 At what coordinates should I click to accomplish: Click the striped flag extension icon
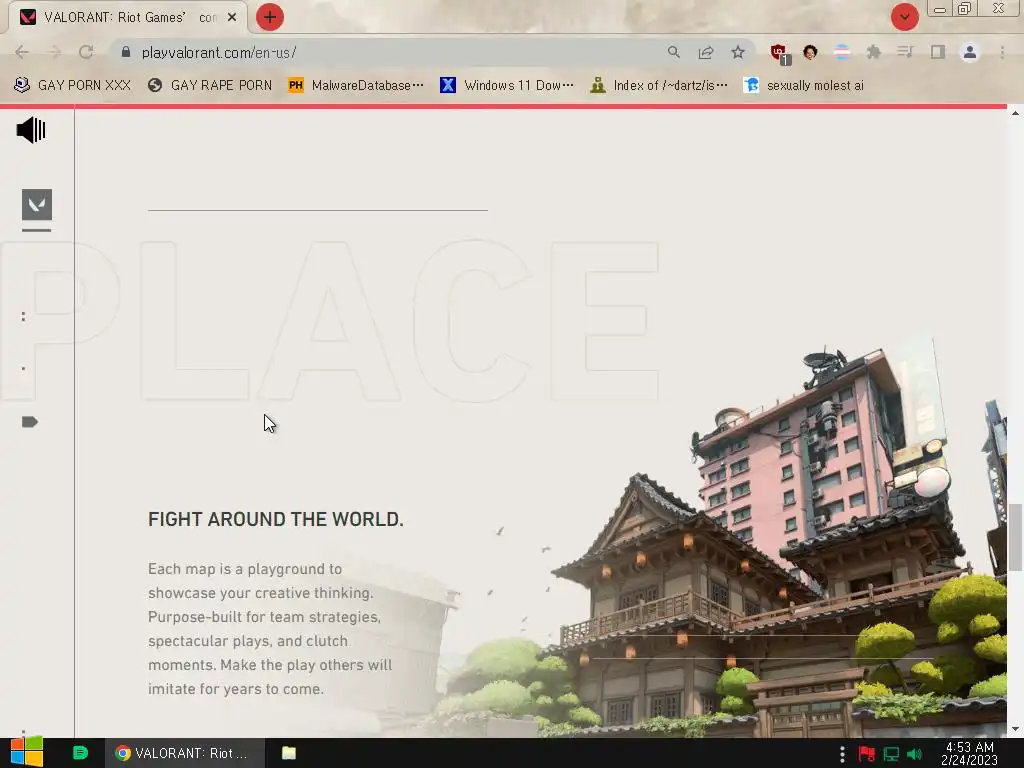(842, 52)
